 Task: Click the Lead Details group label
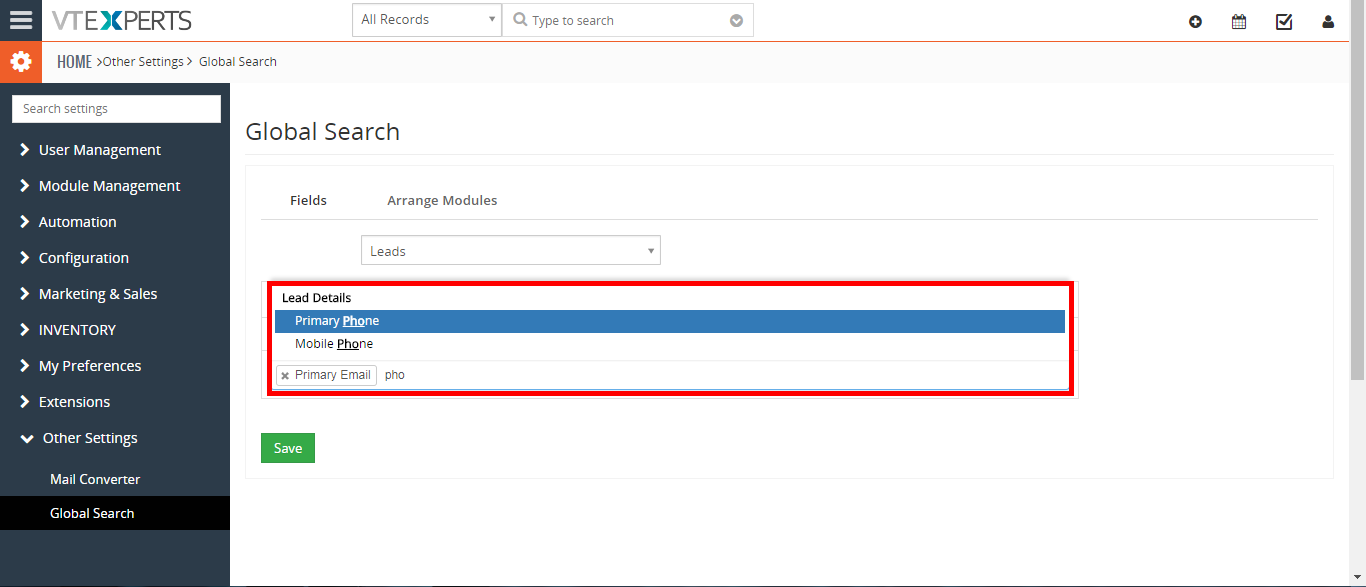pyautogui.click(x=317, y=298)
